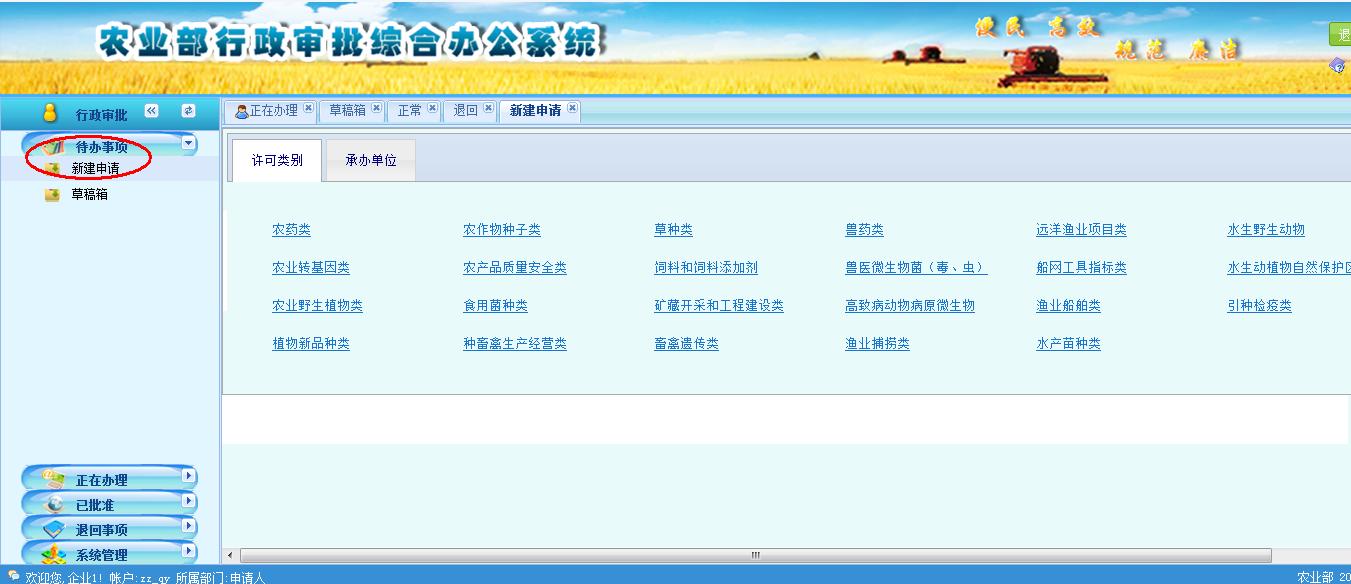Click the horizontal scrollbar at the bottom
This screenshot has width=1351, height=584.
755,555
